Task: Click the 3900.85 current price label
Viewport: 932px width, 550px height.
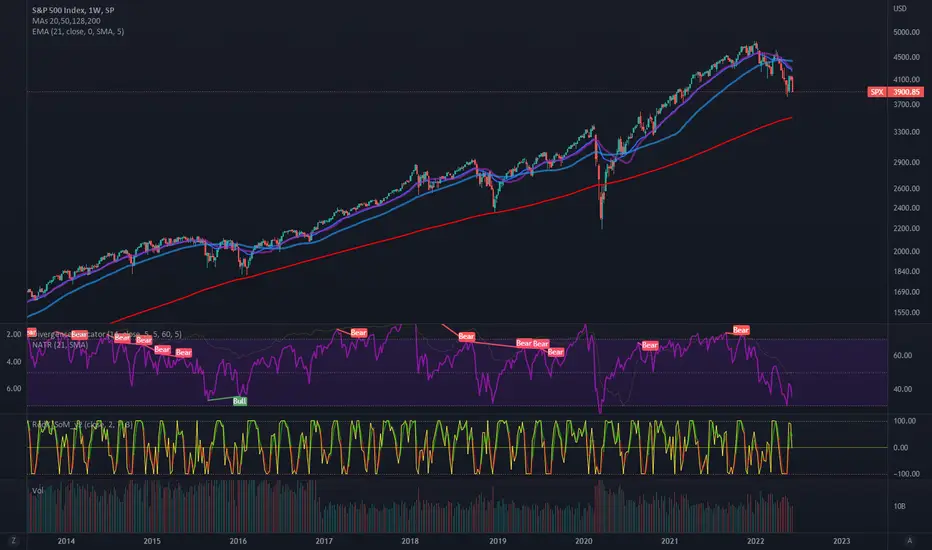Action: point(906,92)
